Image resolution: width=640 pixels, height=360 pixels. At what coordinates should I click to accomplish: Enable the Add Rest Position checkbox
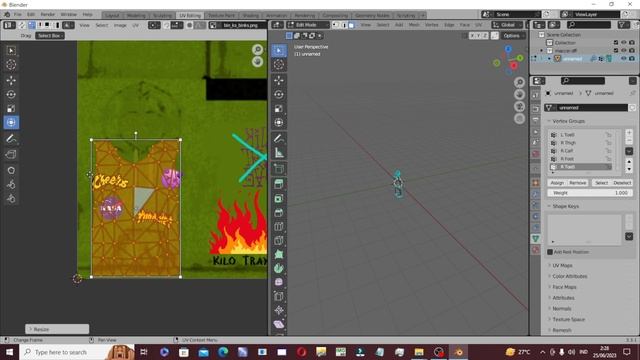[x=550, y=252]
